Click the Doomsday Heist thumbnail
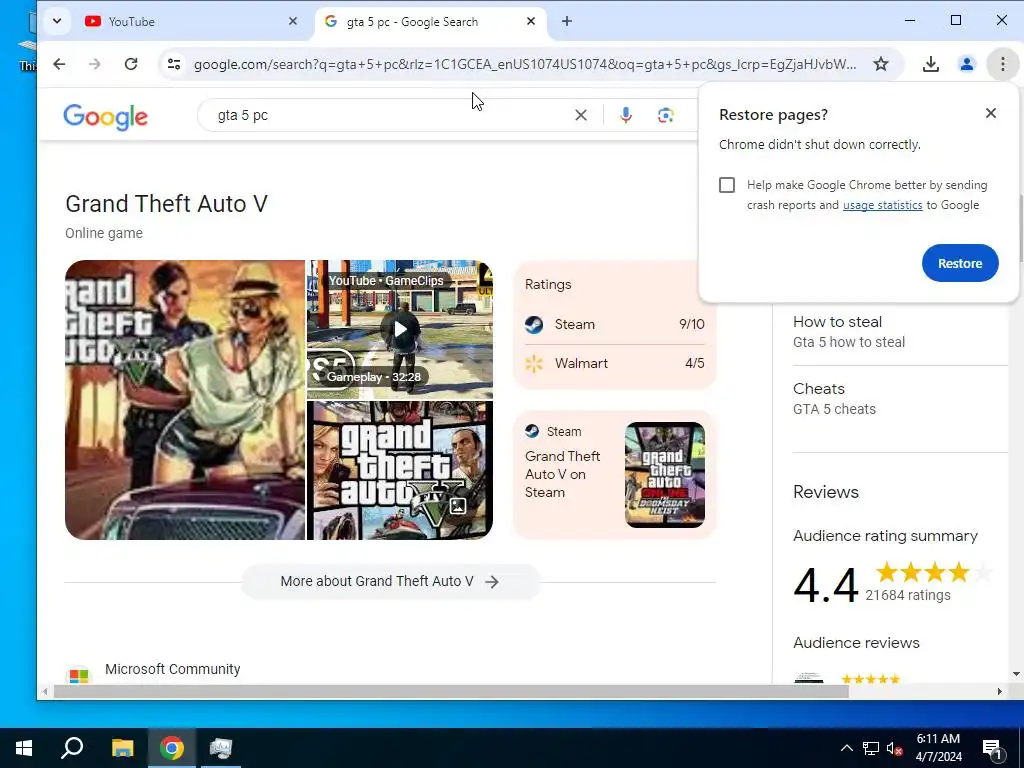This screenshot has height=768, width=1024. [x=665, y=475]
